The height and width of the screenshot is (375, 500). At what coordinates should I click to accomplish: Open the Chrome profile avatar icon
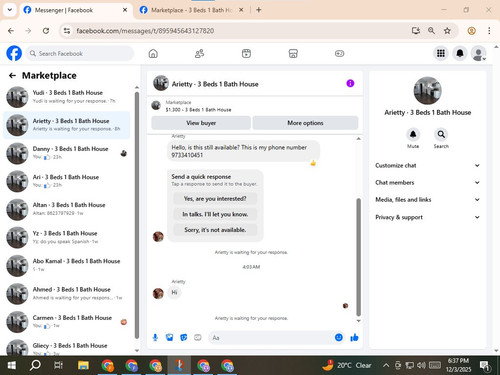[471, 31]
